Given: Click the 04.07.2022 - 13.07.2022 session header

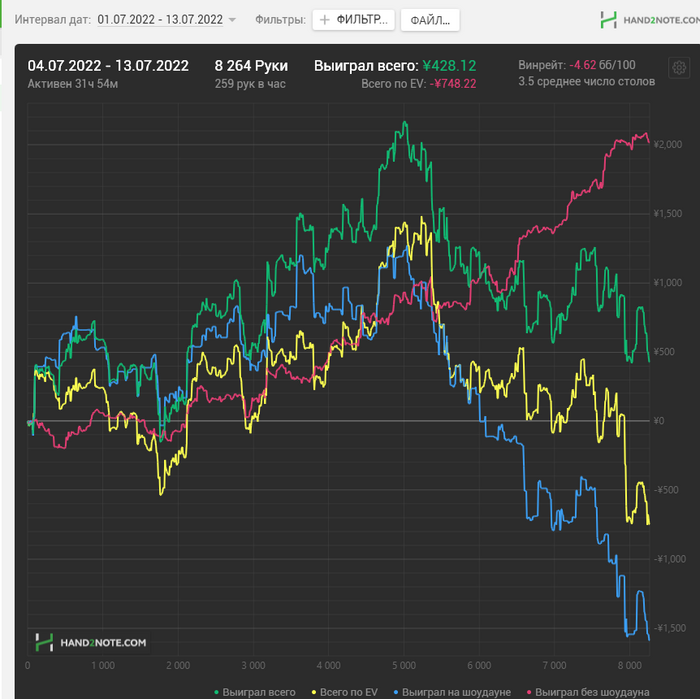Looking at the screenshot, I should click(108, 66).
